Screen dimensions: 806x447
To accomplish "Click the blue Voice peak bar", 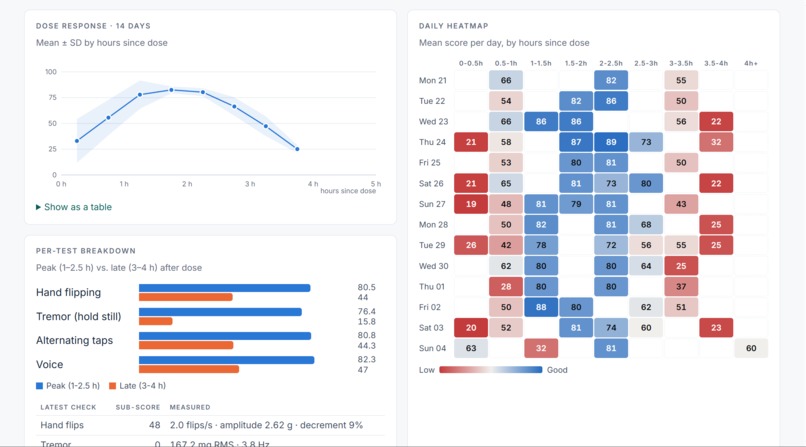I will [227, 360].
